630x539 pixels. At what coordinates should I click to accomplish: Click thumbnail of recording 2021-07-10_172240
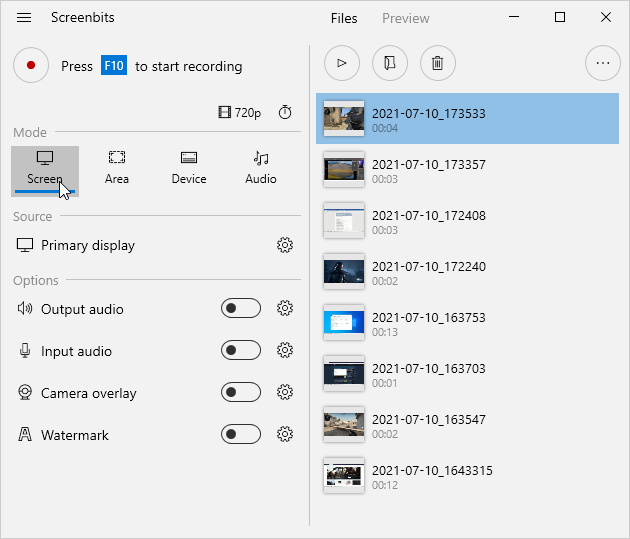[344, 272]
